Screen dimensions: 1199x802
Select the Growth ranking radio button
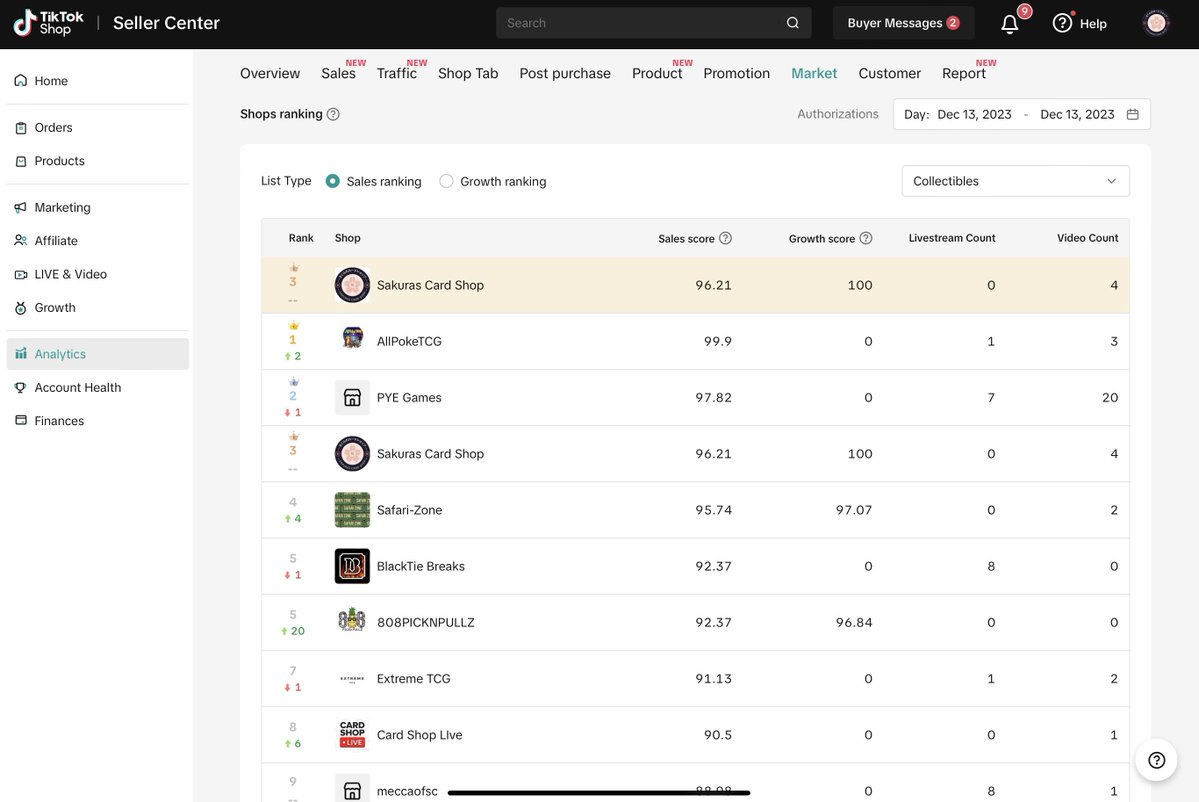click(x=446, y=181)
